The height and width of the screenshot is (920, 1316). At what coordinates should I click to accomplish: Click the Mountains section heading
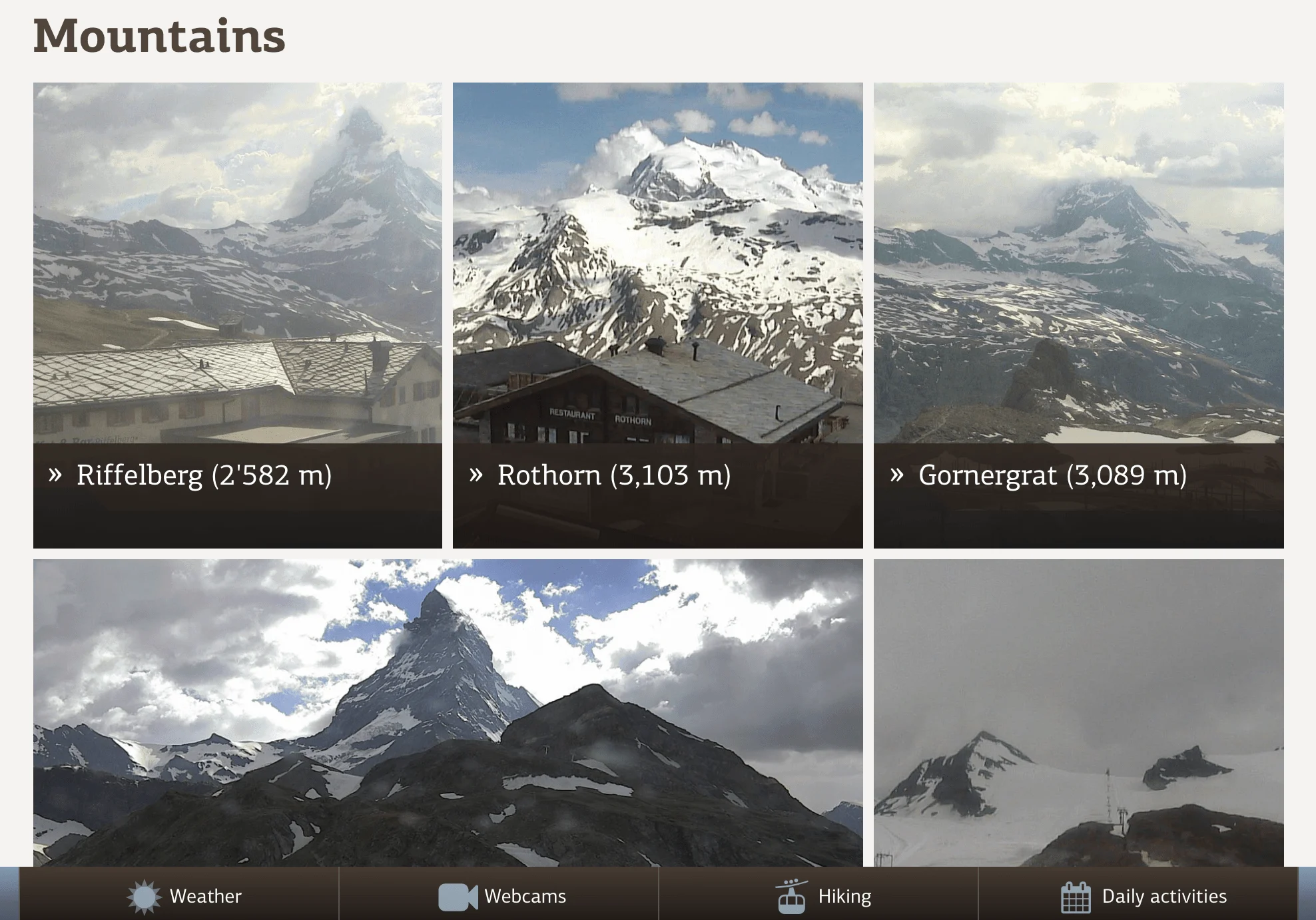pyautogui.click(x=159, y=35)
